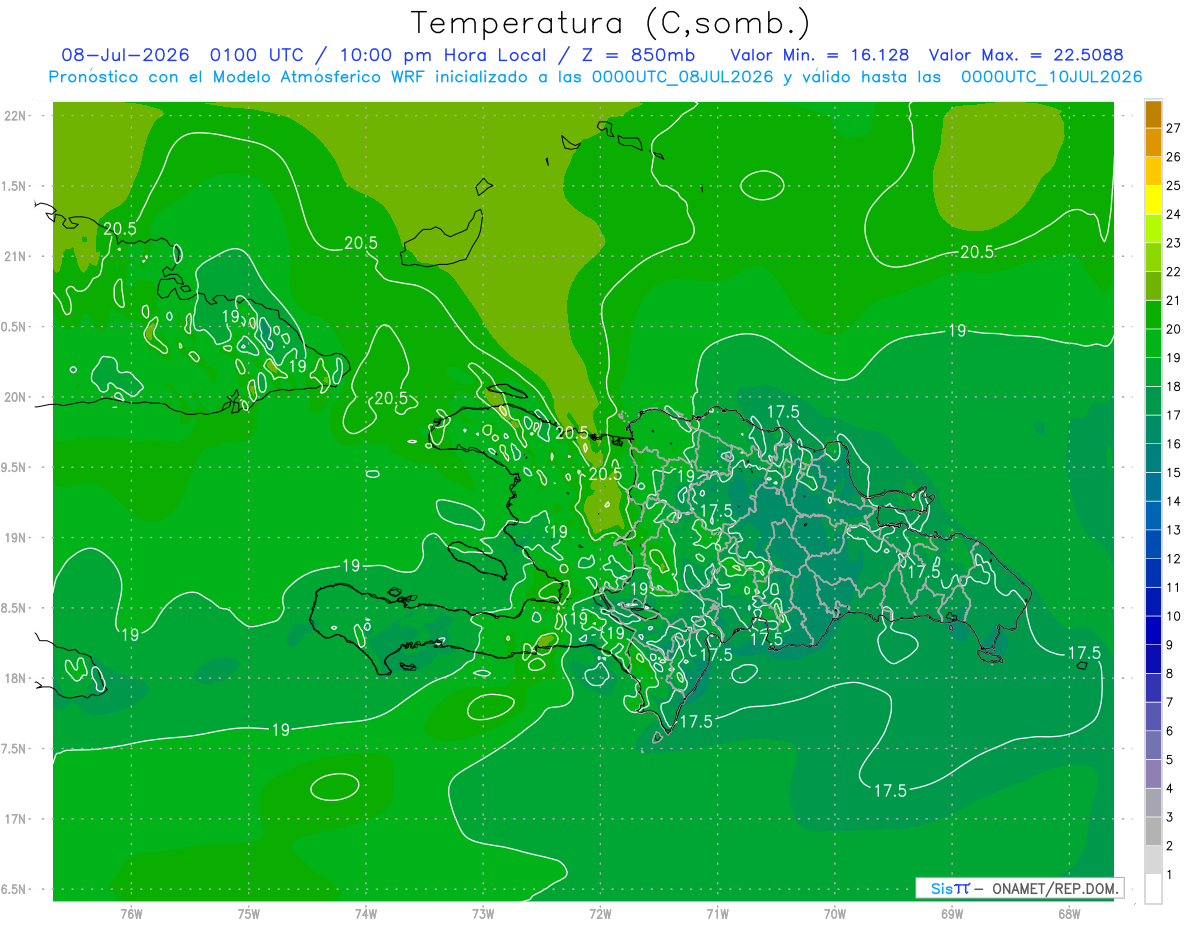The image size is (1200, 927).
Task: Click the color scale label "27"
Action: tap(1174, 128)
